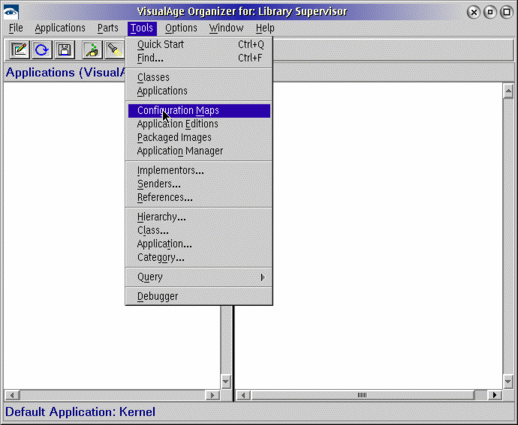Click the edit pencil toolbar icon
Screen dimensions: 518x425
click(x=19, y=50)
